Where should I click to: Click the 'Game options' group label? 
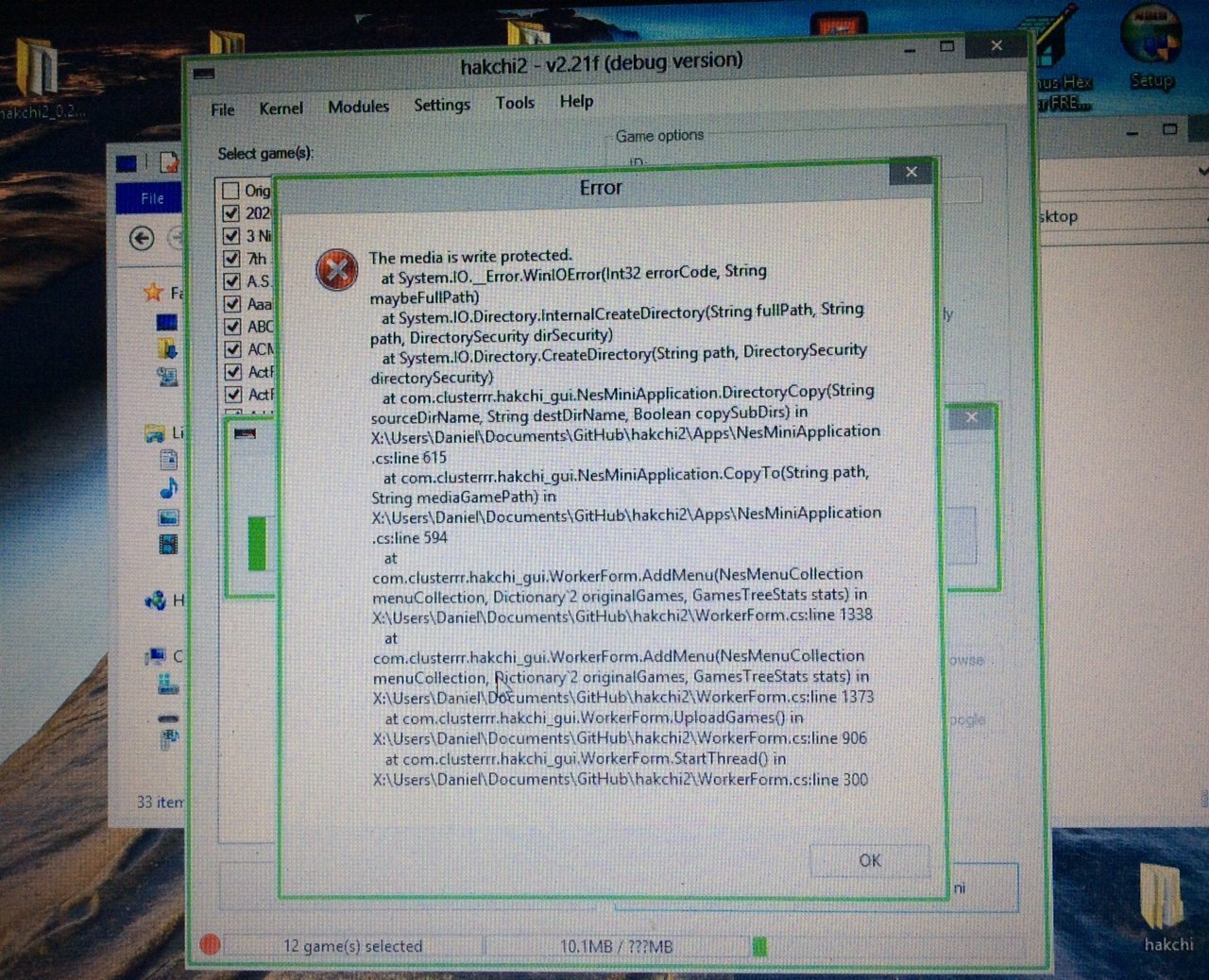[659, 136]
